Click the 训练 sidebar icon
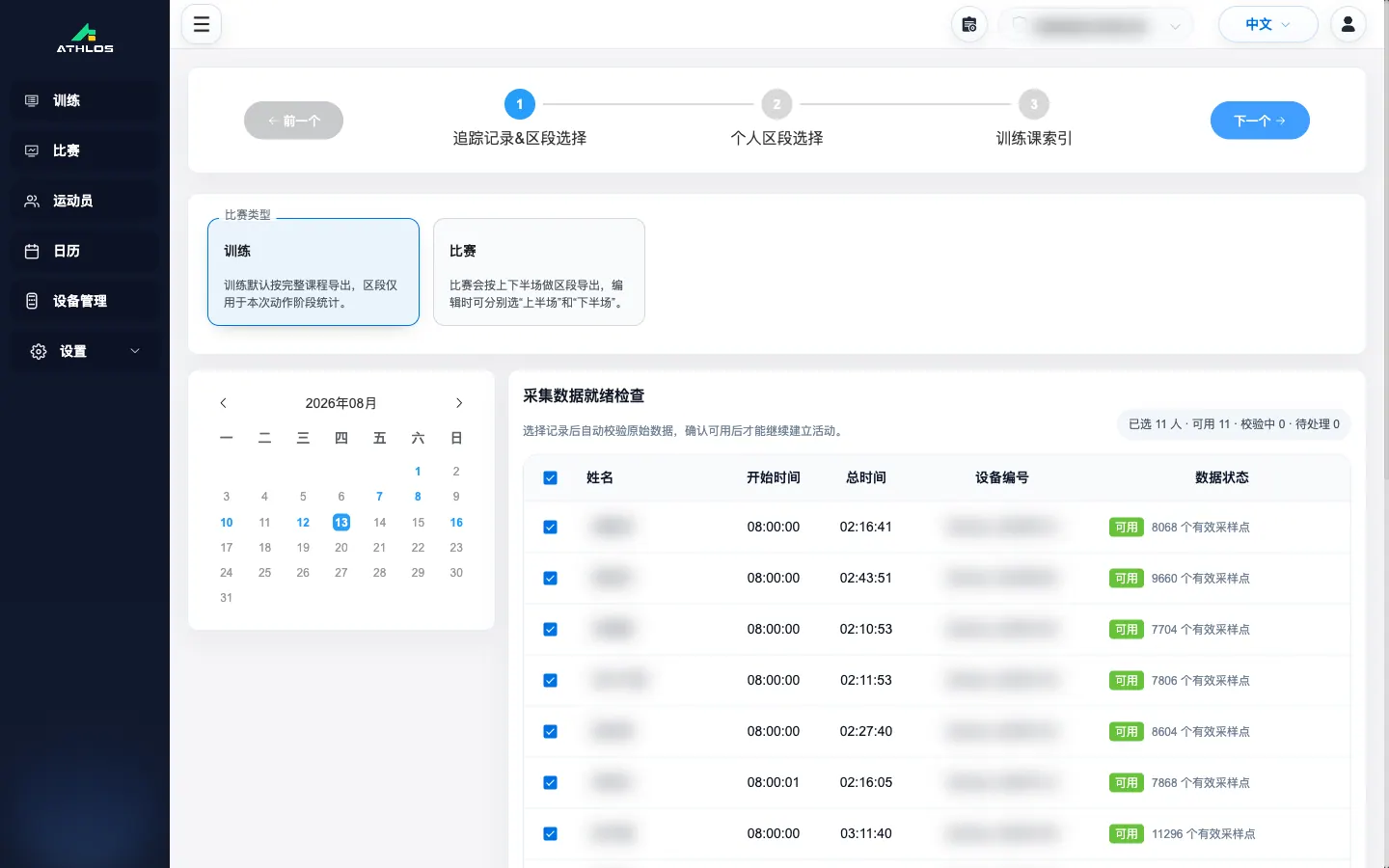 click(32, 100)
